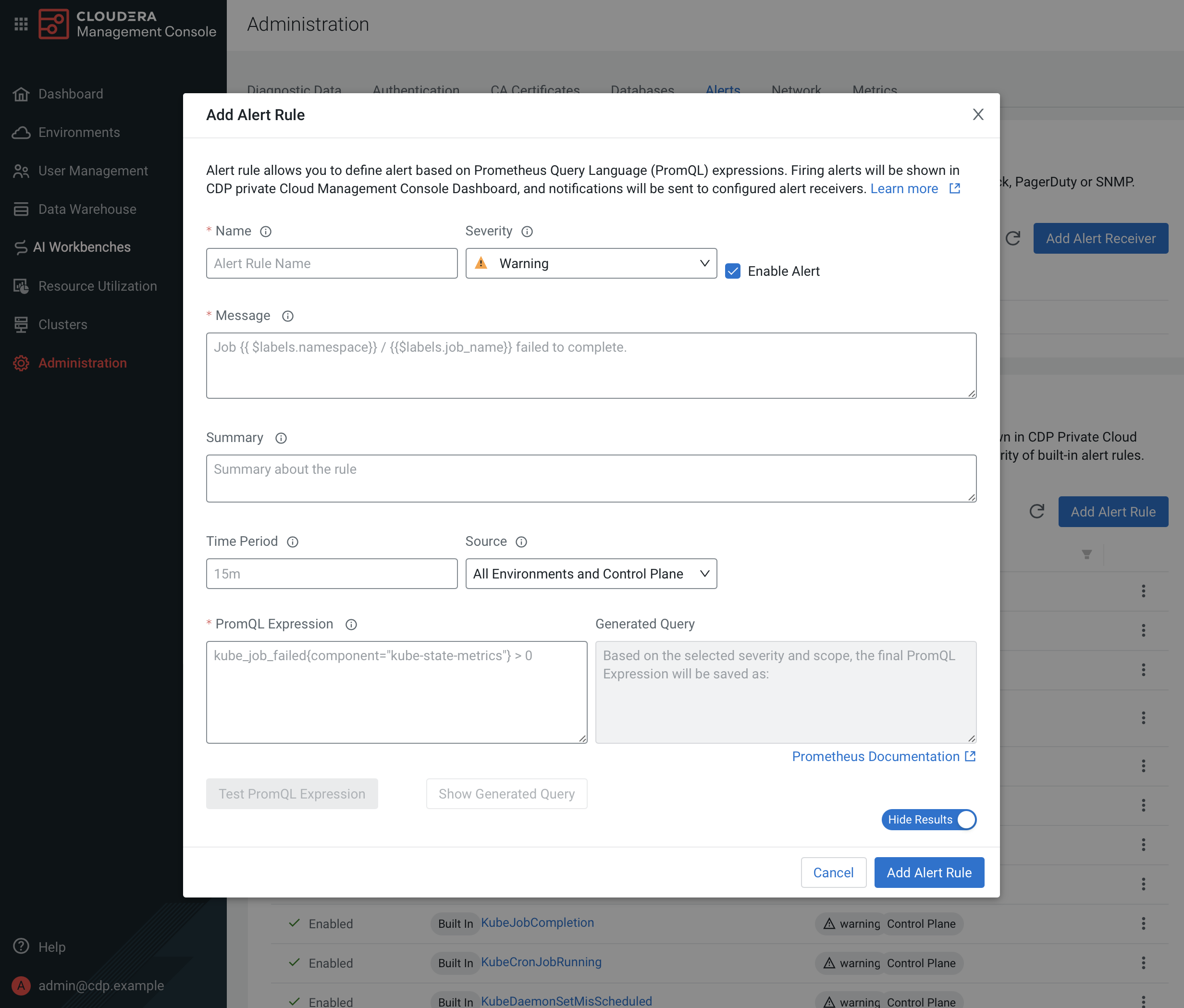Uncheck the Enable Alert checkbox

point(733,271)
